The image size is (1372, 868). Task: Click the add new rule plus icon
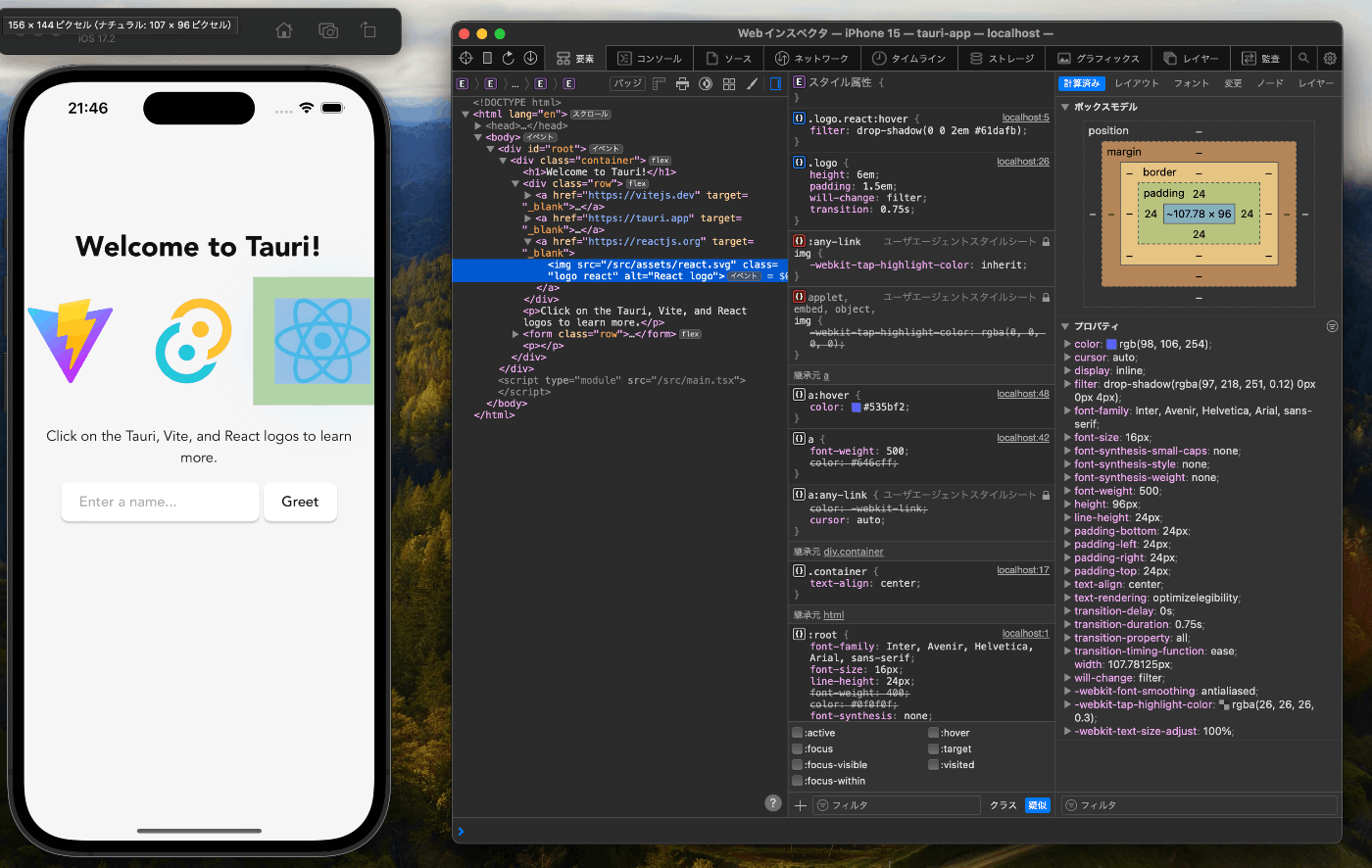point(801,805)
